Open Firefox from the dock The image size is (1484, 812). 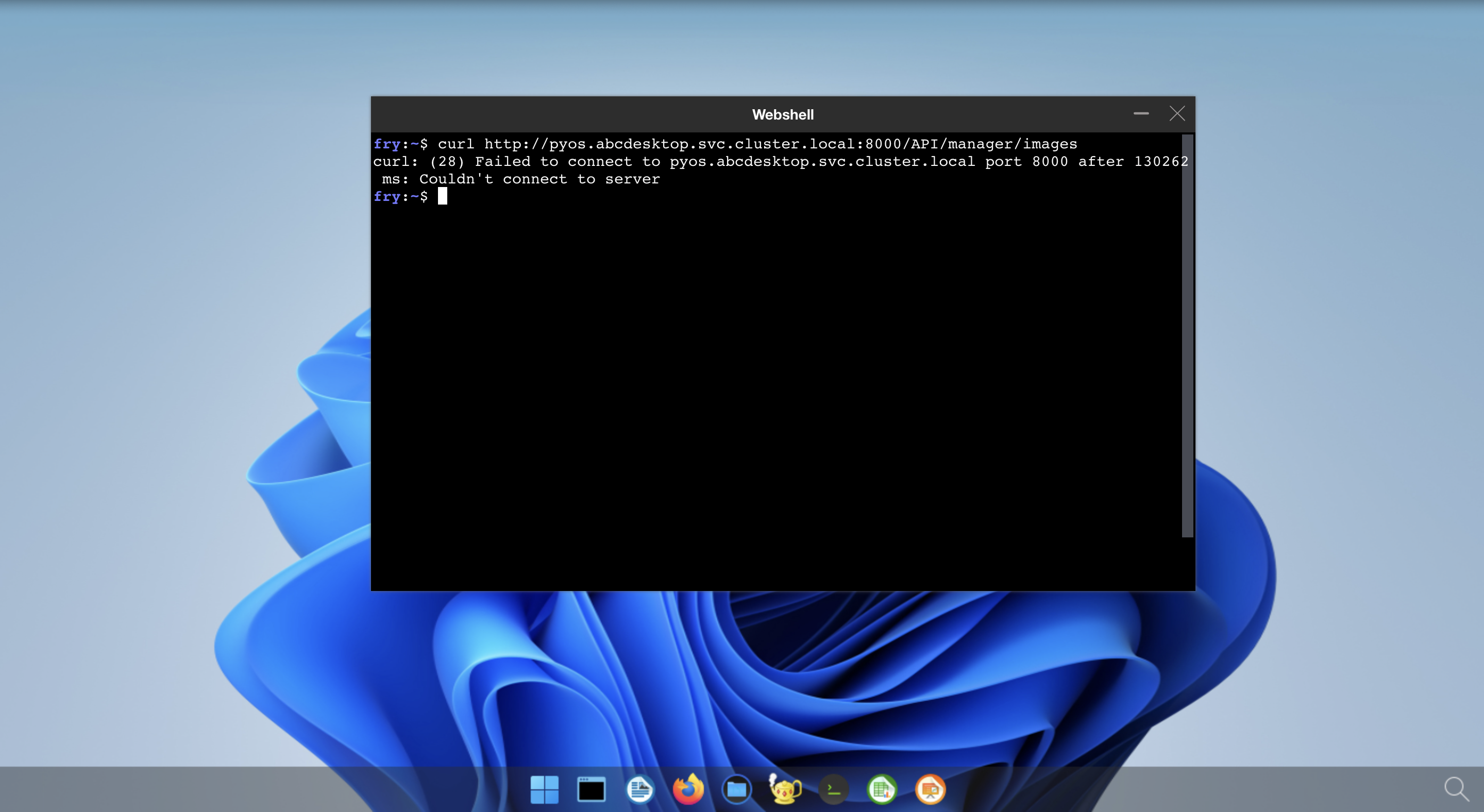(x=688, y=789)
